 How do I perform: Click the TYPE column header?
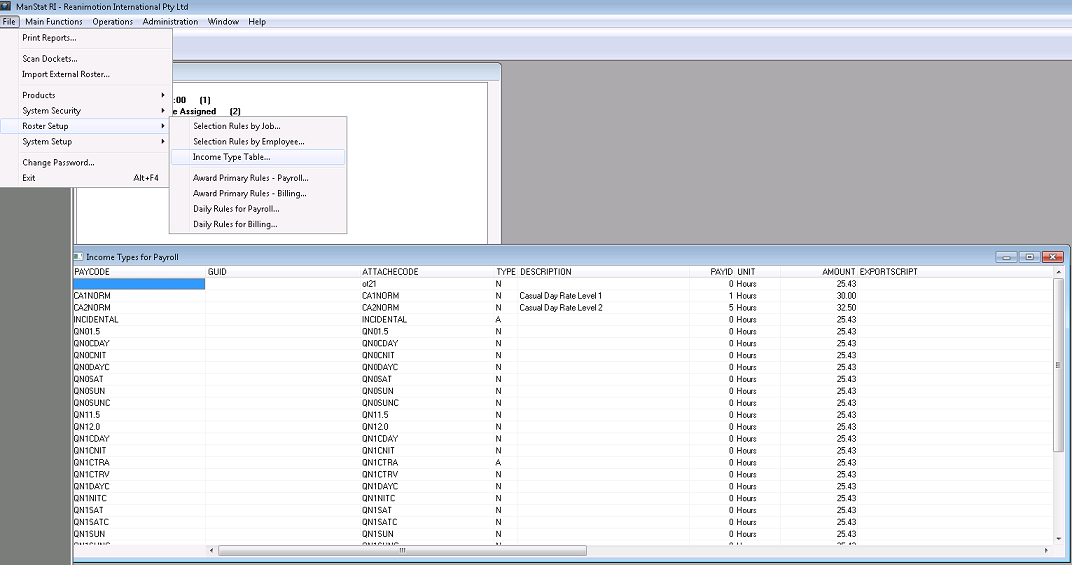click(x=505, y=272)
